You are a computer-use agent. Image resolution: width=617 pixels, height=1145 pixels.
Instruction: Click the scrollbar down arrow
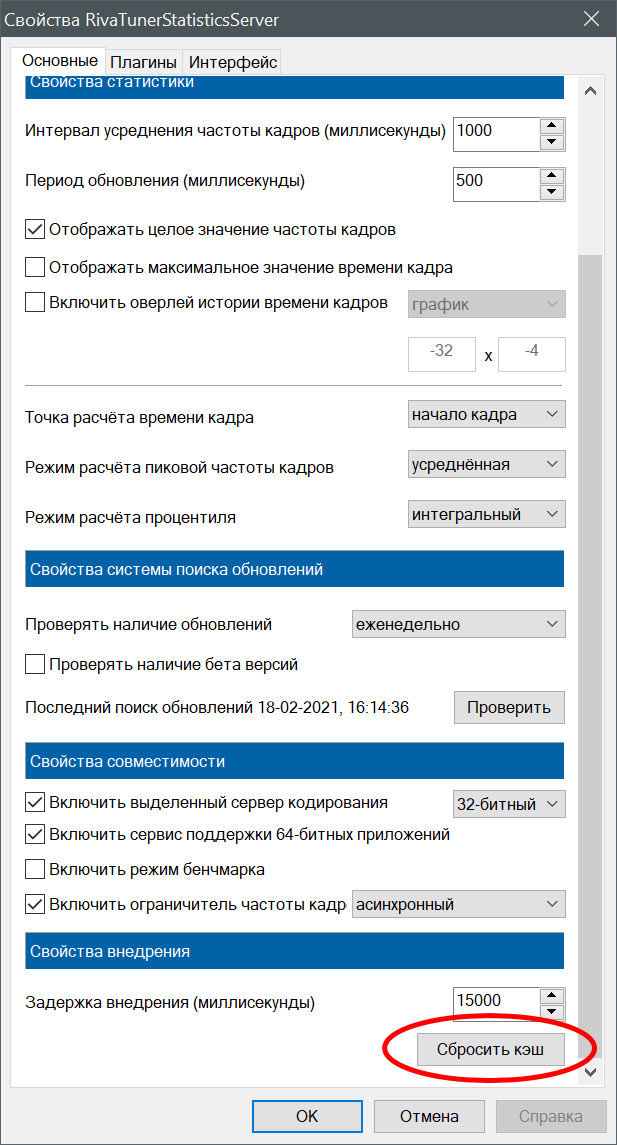point(590,1071)
